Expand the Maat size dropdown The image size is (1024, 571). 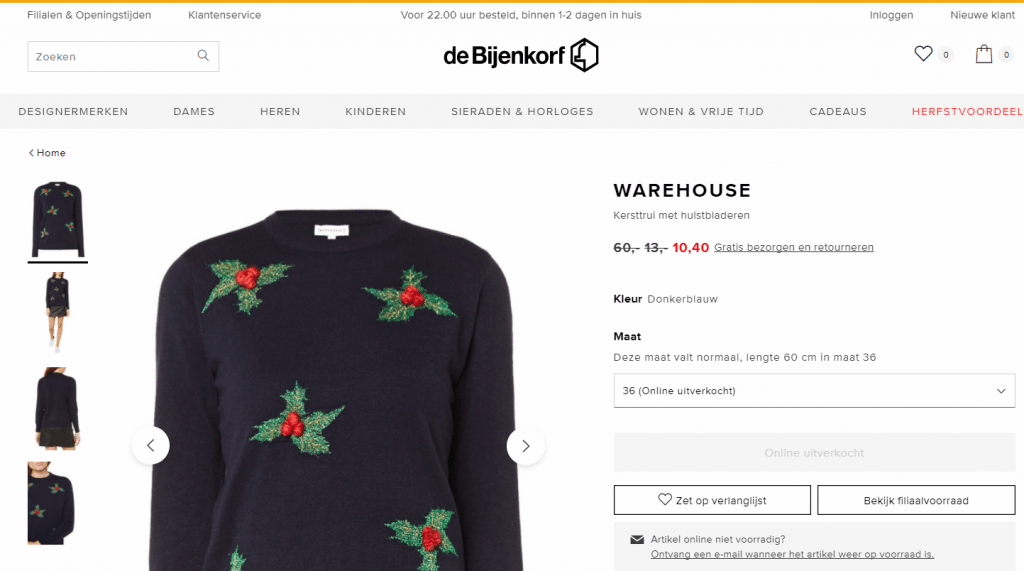tap(814, 391)
